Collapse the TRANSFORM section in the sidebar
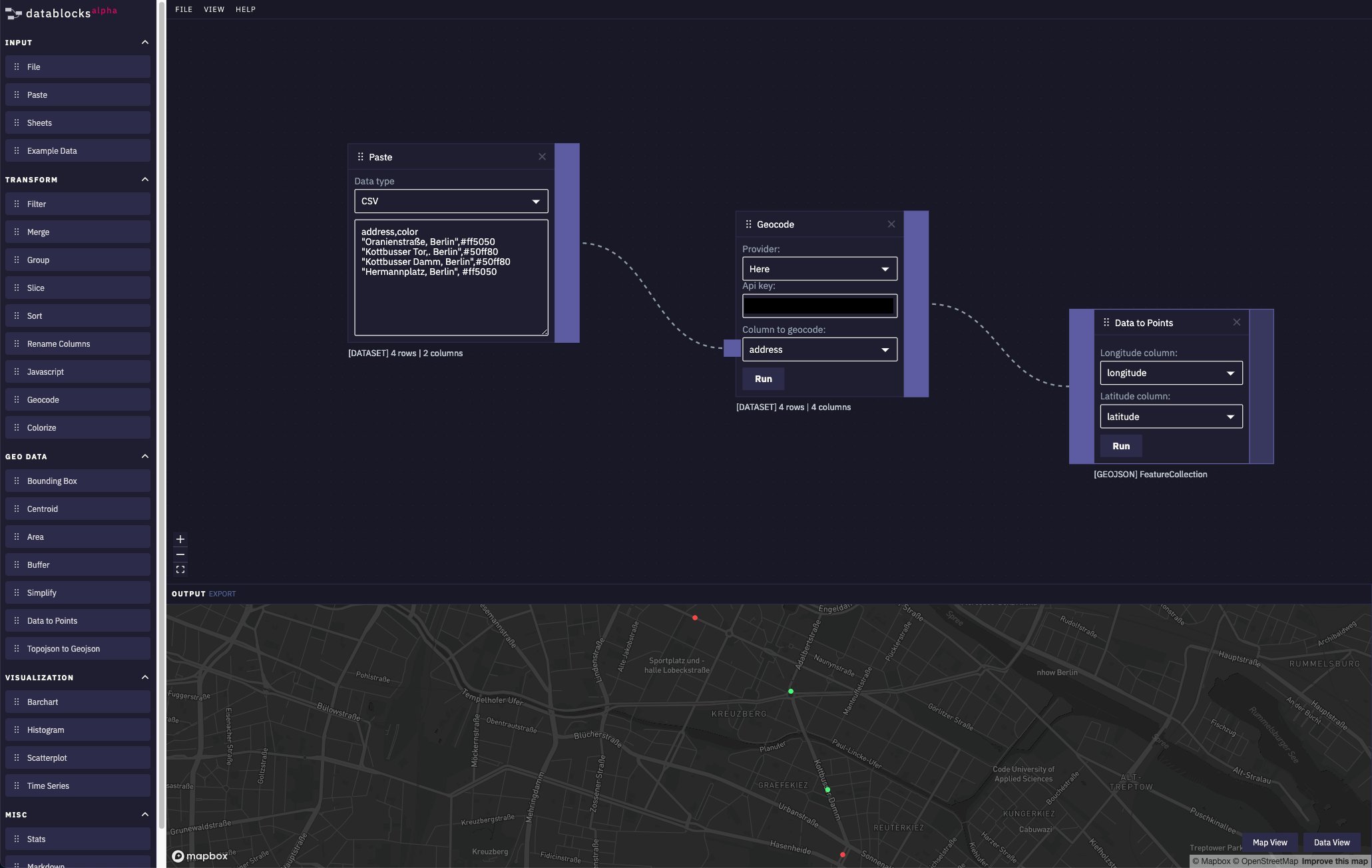The image size is (1372, 868). 144,179
